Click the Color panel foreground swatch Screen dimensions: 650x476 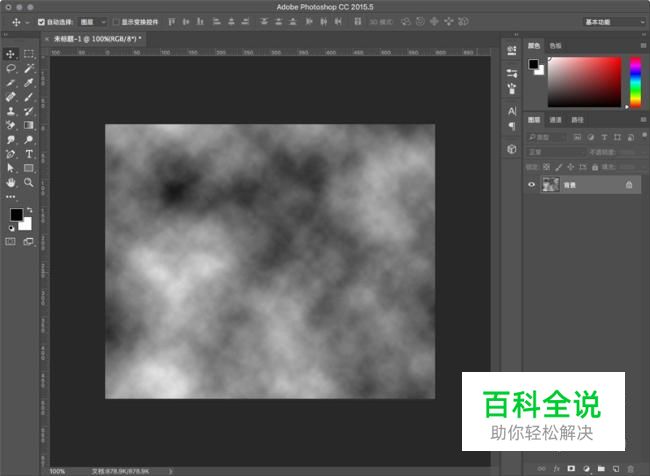[533, 64]
